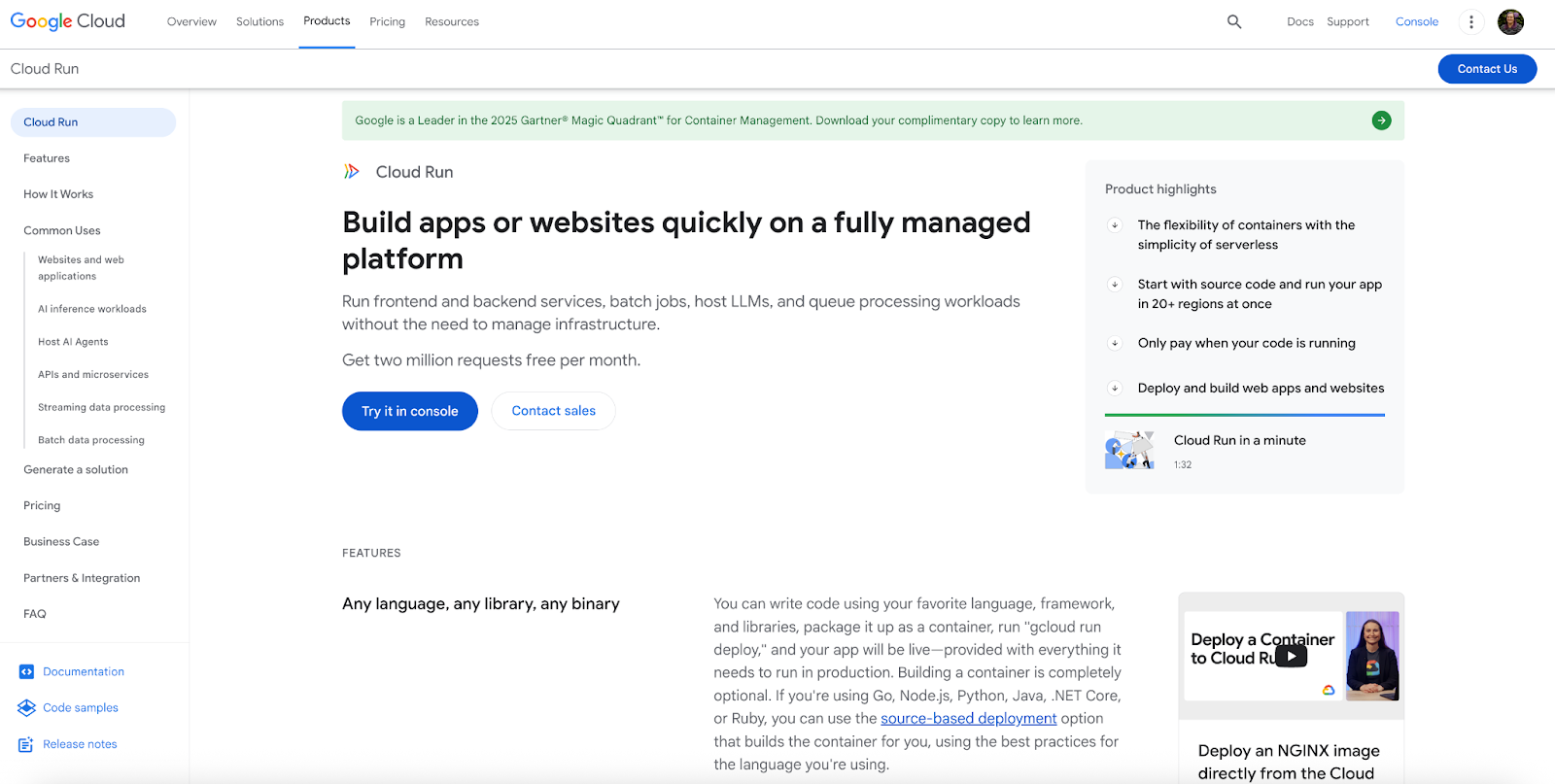1555x784 pixels.
Task: Click the Google Cloud logo
Action: click(x=68, y=21)
